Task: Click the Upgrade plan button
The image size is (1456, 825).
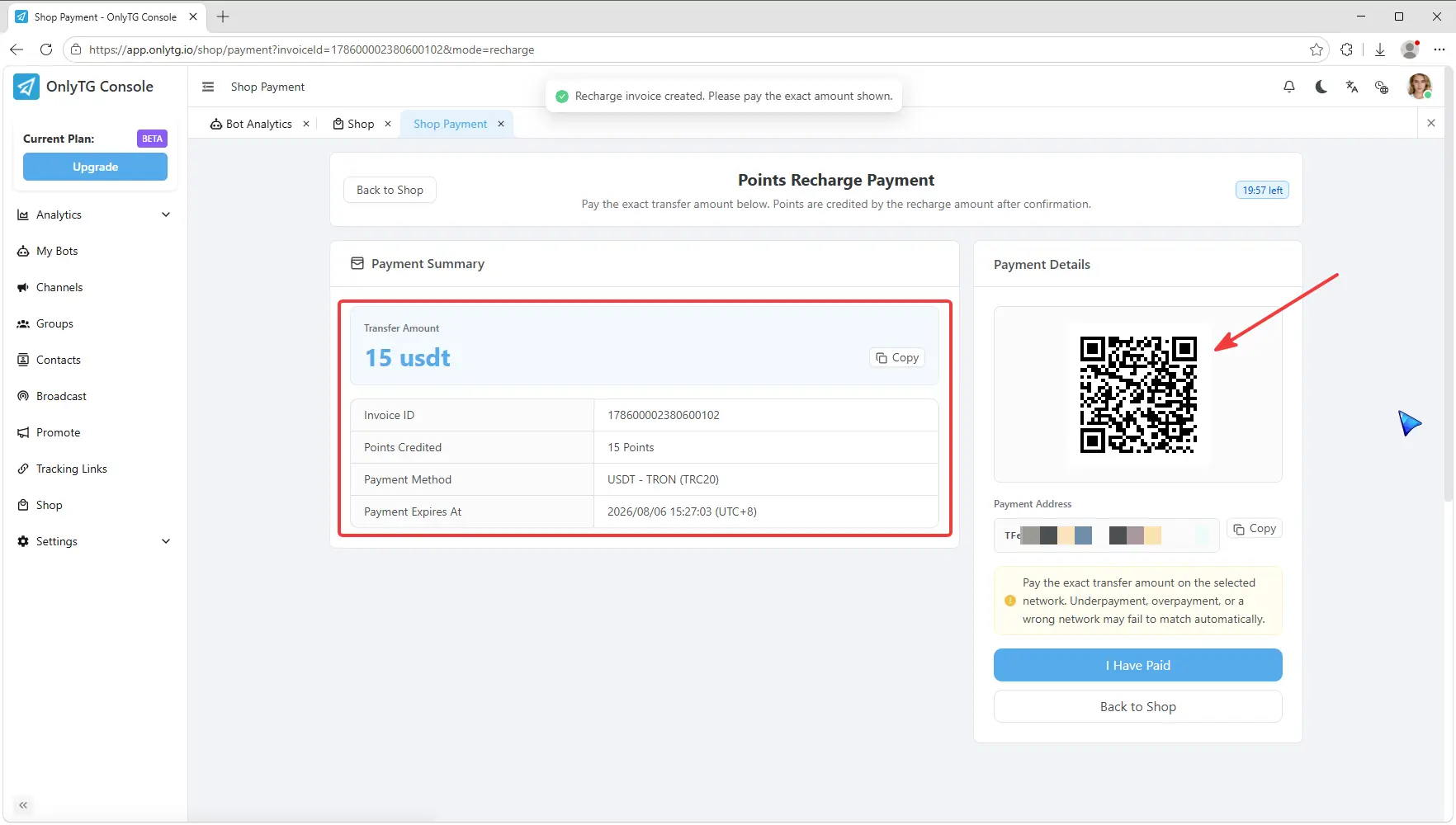Action: (95, 167)
